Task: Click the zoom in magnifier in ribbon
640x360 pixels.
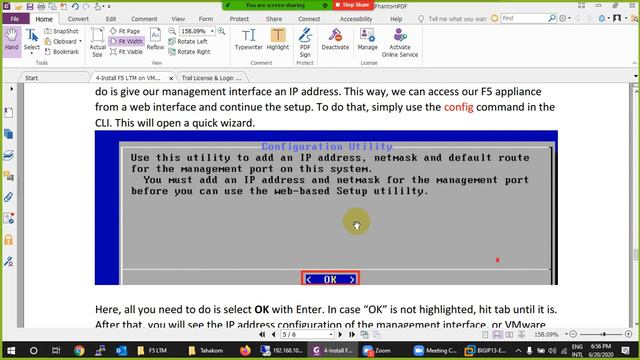Action: 222,31
